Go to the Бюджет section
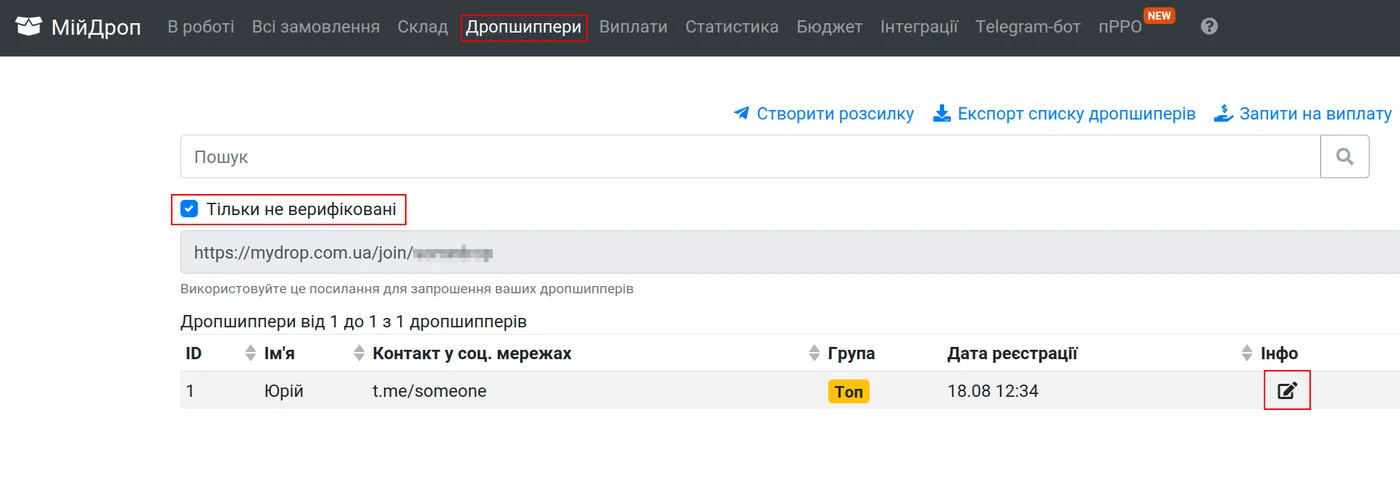This screenshot has height=491, width=1400. coord(829,27)
